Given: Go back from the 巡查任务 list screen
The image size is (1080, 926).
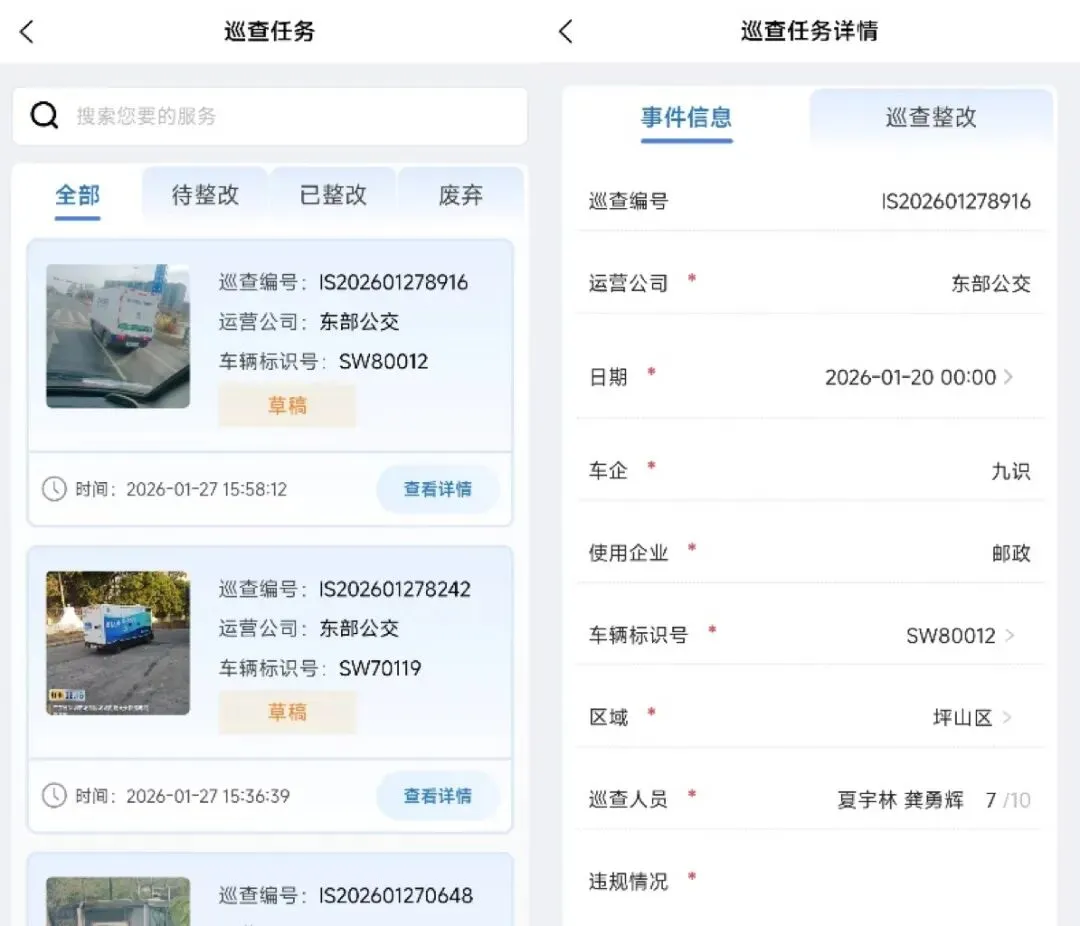Looking at the screenshot, I should 27,32.
